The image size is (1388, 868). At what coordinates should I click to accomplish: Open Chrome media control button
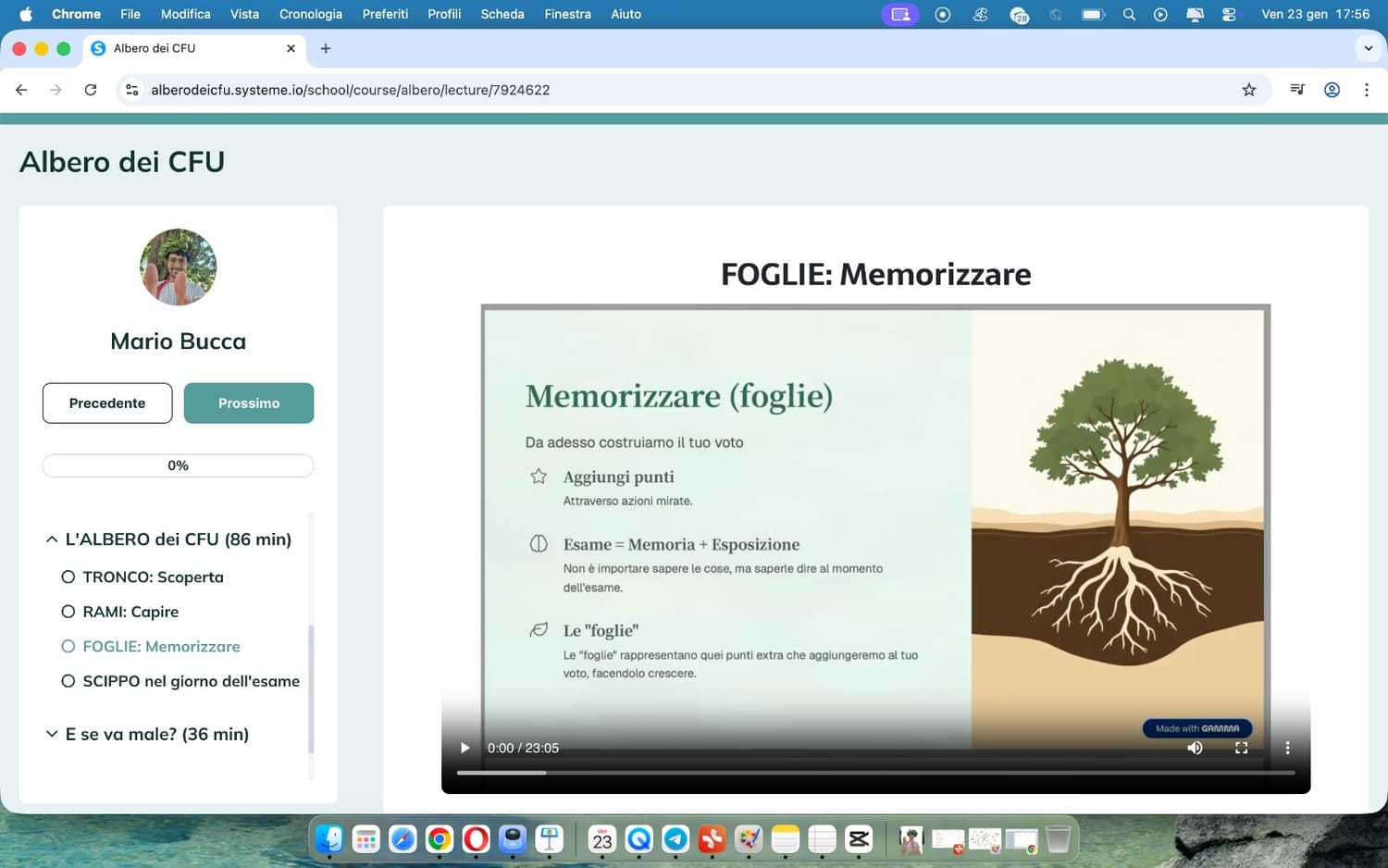1297,90
